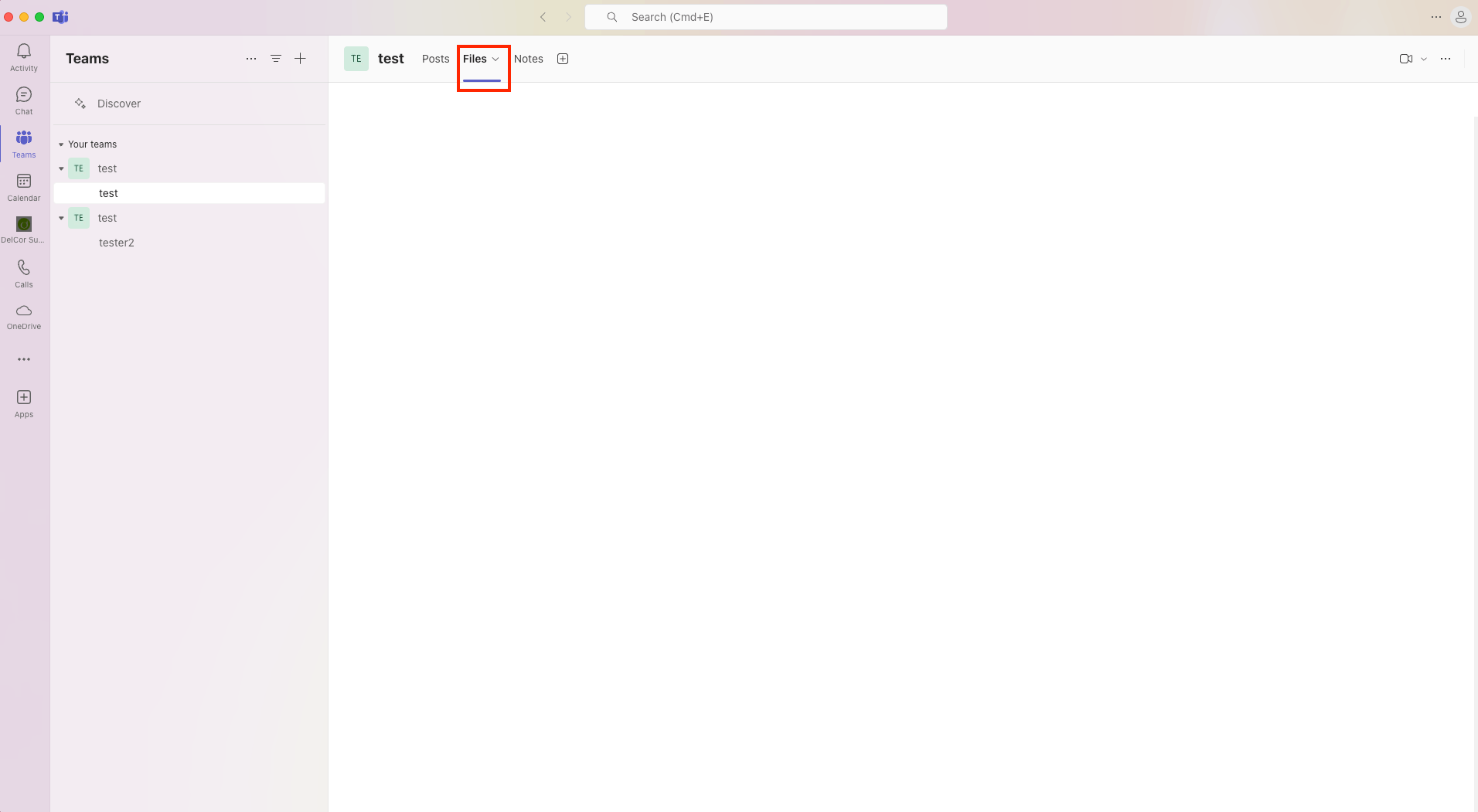Open the Calls section
This screenshot has width=1478, height=812.
point(24,273)
